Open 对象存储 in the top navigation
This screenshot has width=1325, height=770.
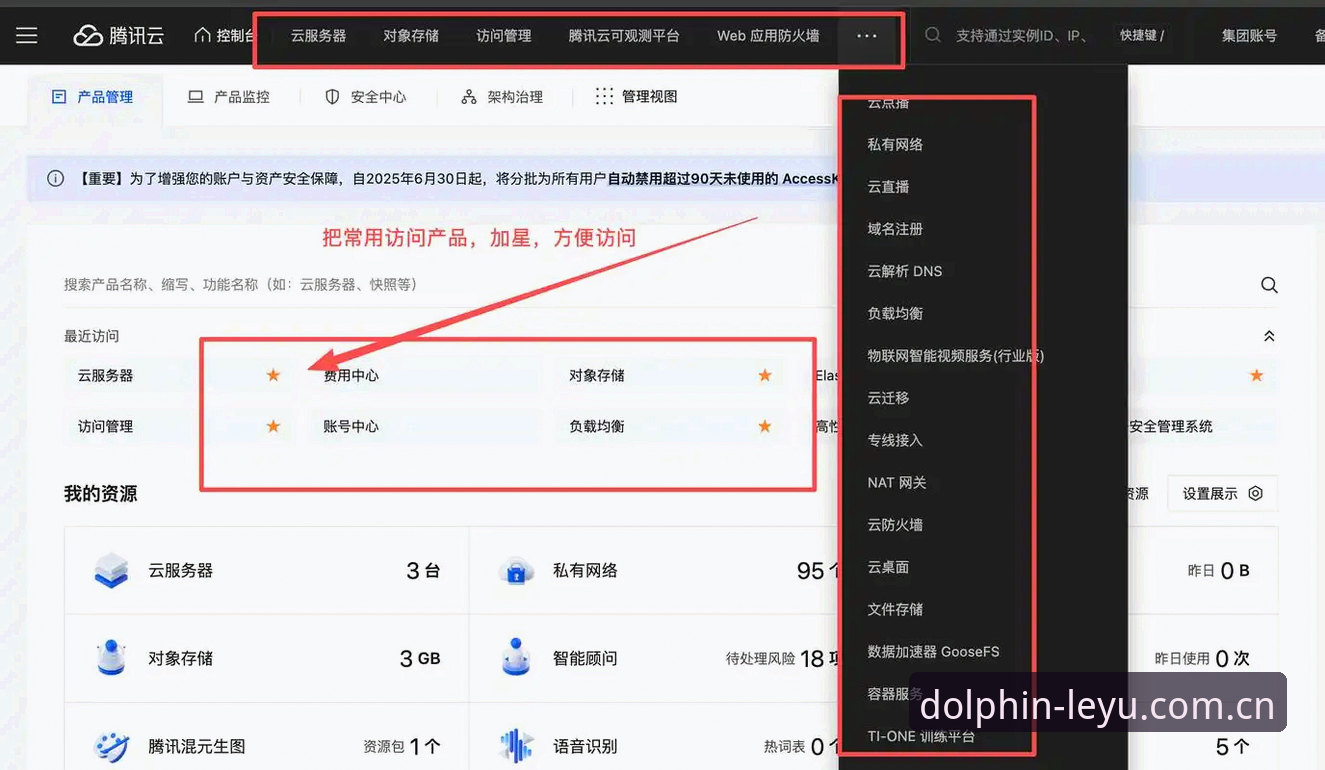point(411,35)
